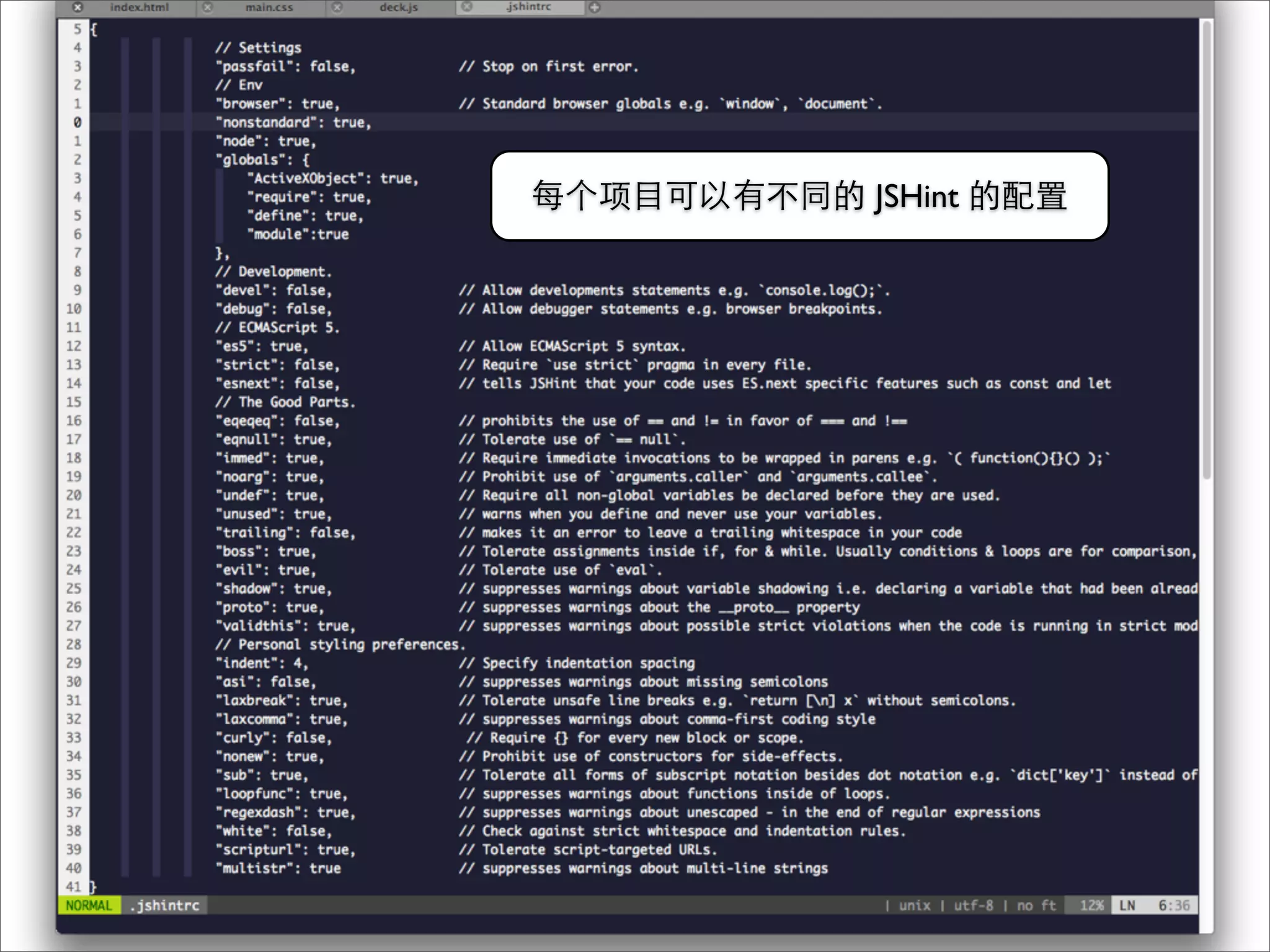Click the "proto": true line

tap(269, 607)
